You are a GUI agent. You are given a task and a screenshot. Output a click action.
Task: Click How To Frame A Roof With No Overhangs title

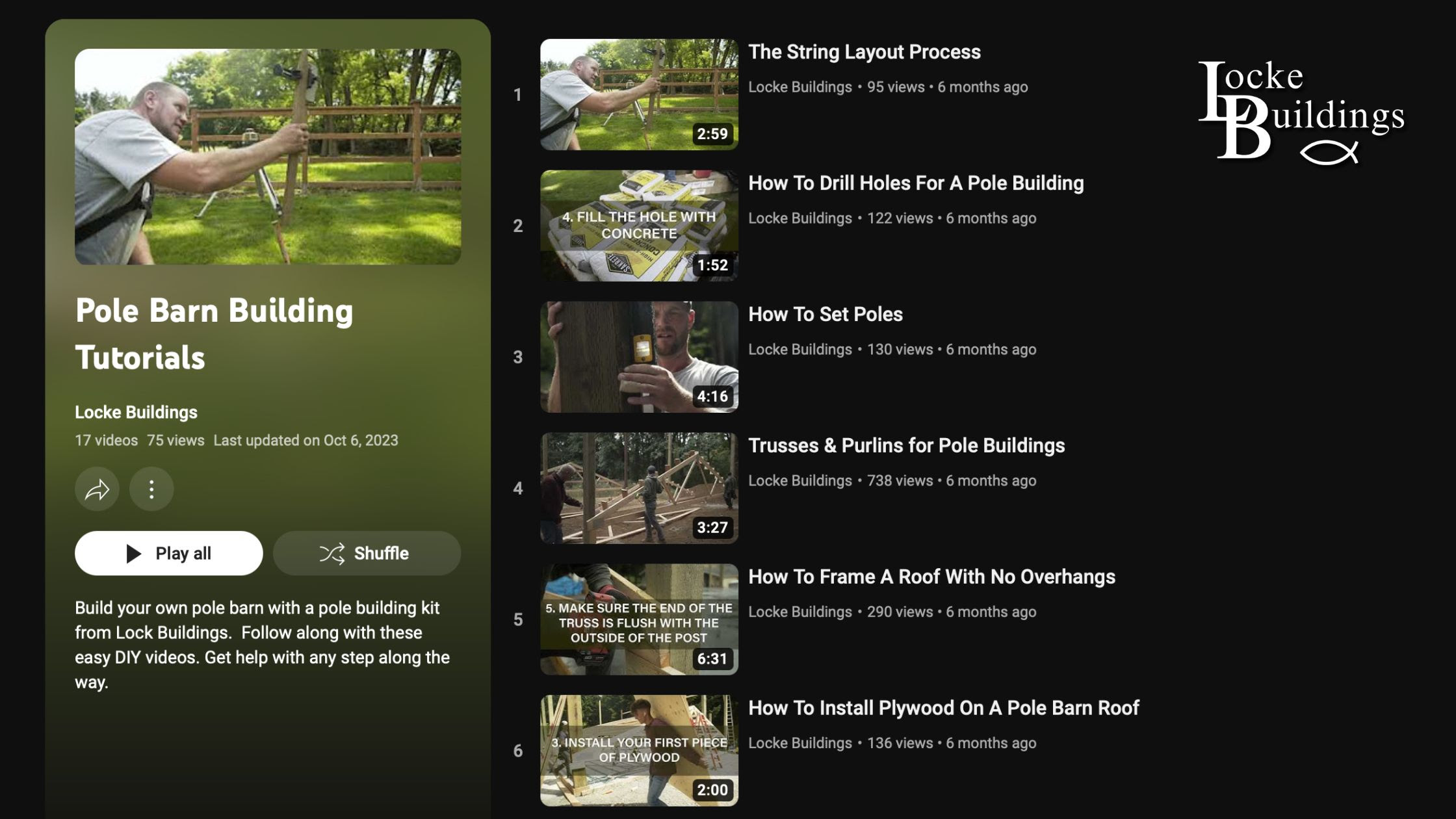tap(931, 577)
